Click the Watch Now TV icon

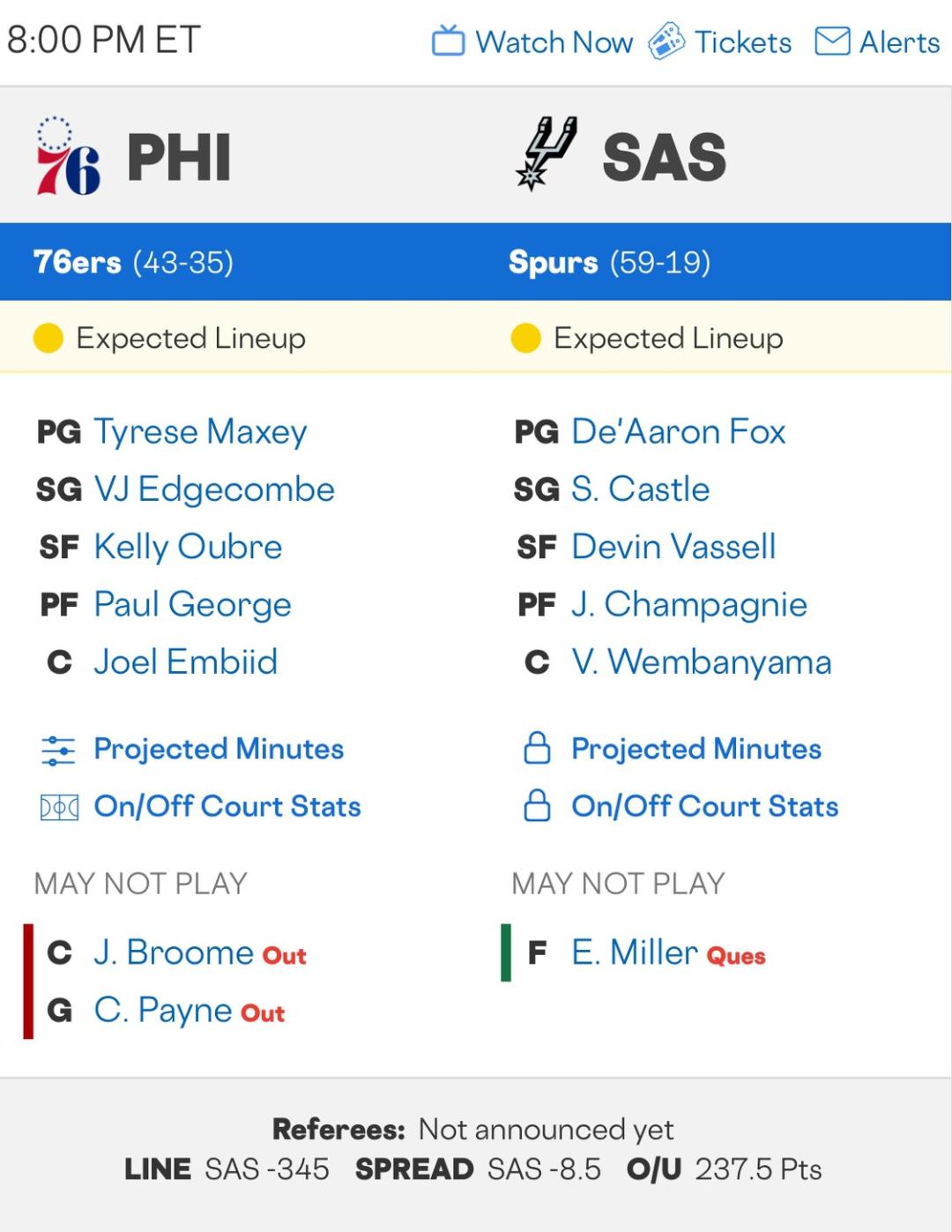point(448,41)
